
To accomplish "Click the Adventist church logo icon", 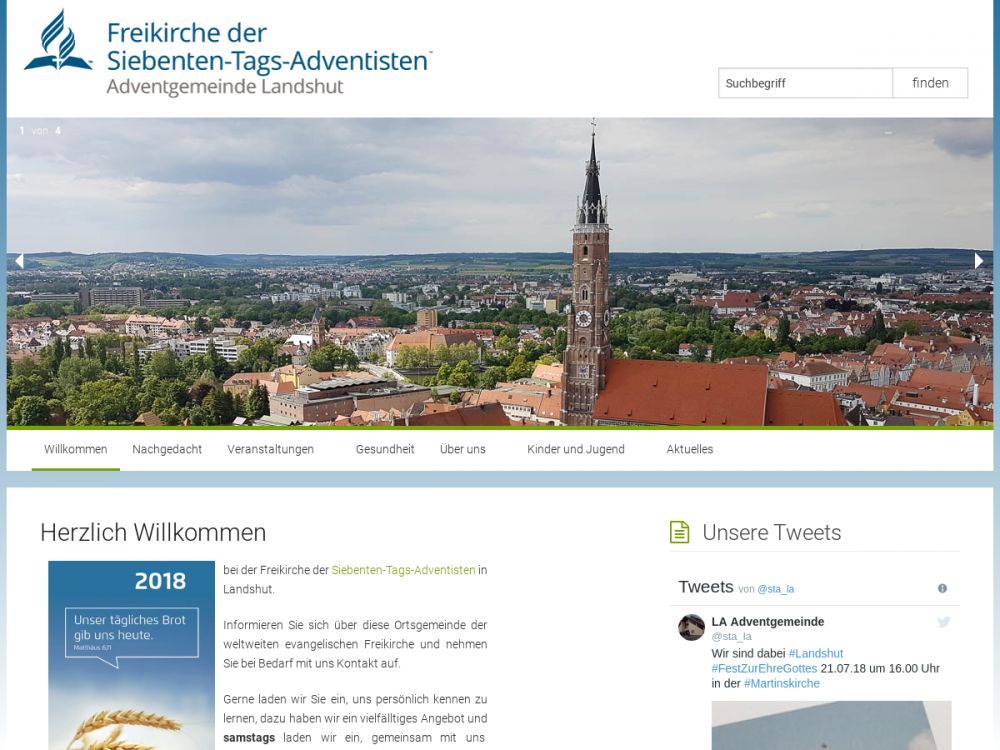I will click(x=58, y=42).
